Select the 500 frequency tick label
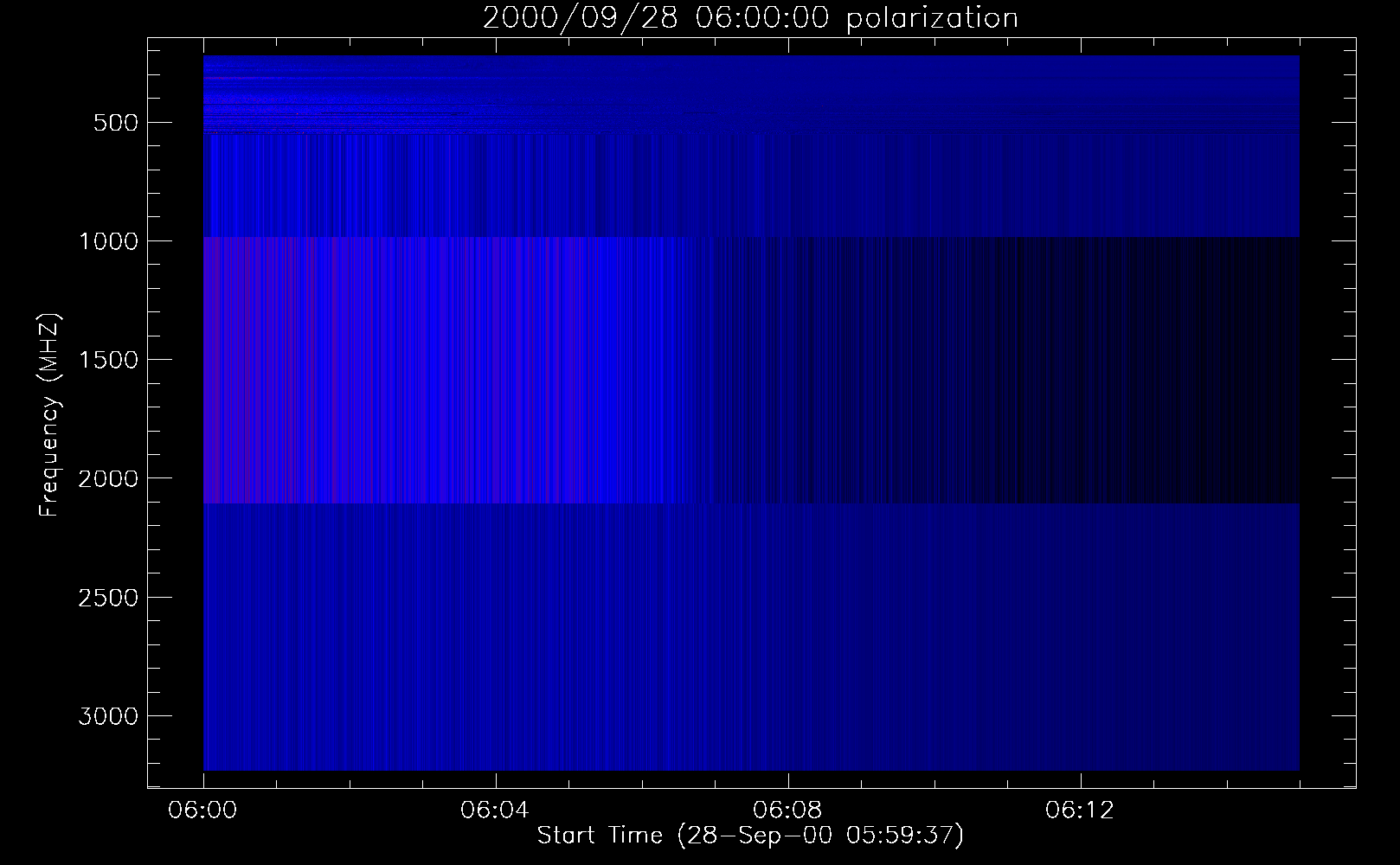The height and width of the screenshot is (865, 1400). 117,123
